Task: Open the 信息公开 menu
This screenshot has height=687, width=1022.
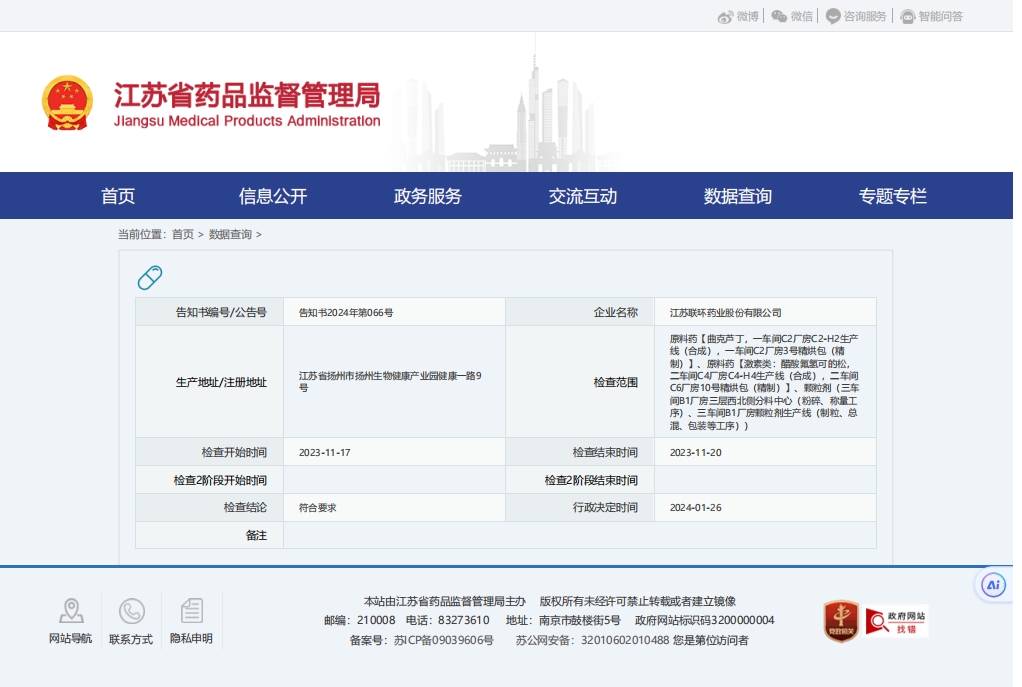Action: point(272,195)
